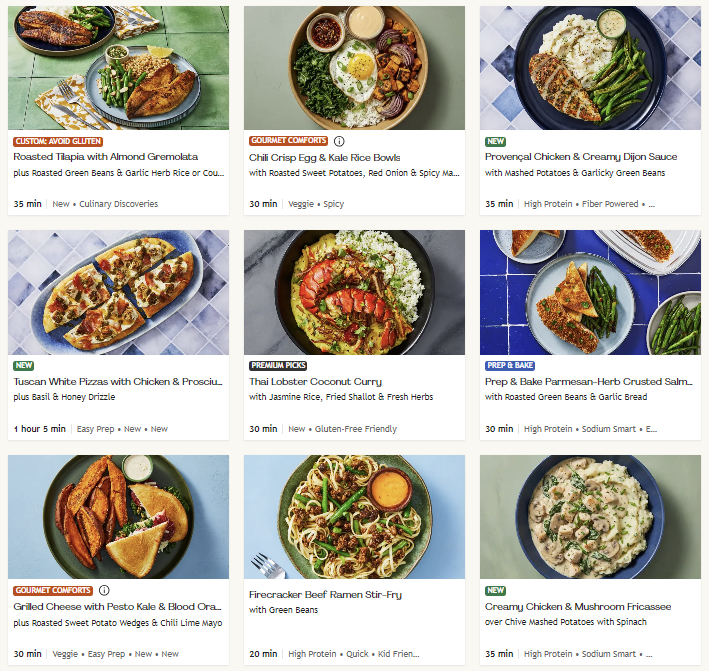Screen dimensions: 709x671
Task: Open Creamy Chicken & Mushroom Fricassee title
Action: click(x=578, y=607)
